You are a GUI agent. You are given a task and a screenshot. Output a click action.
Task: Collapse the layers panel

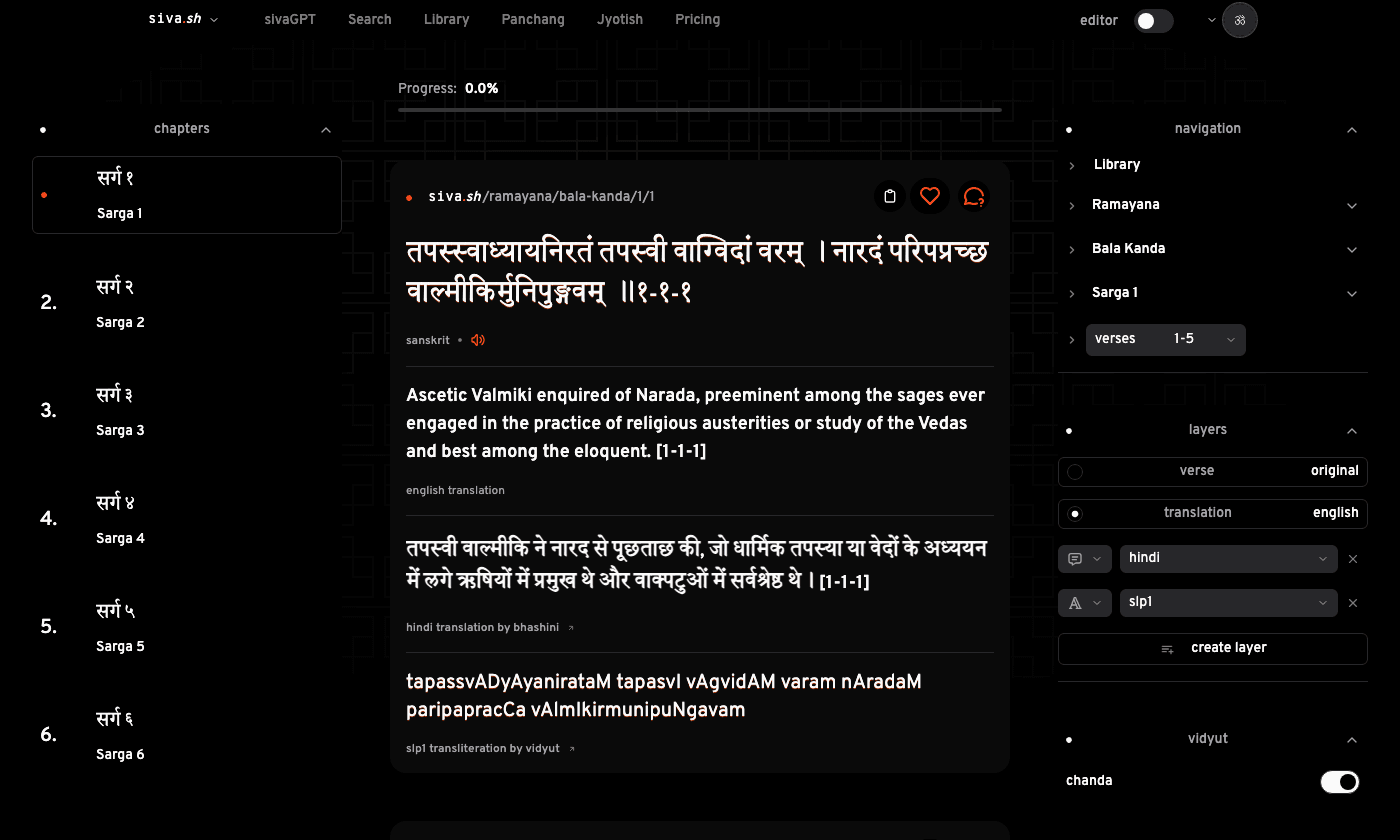(x=1352, y=431)
